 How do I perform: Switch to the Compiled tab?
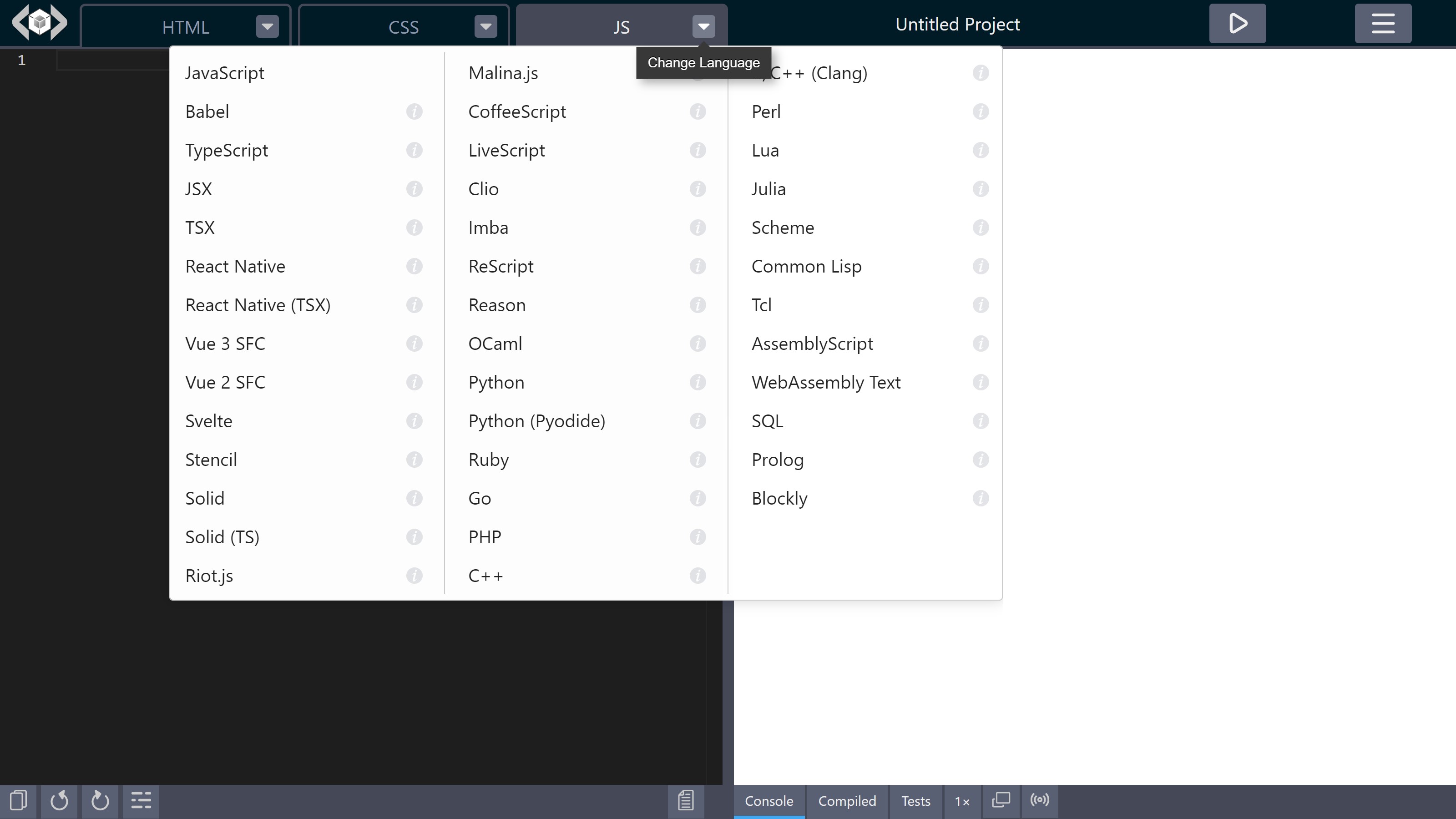coord(847,801)
